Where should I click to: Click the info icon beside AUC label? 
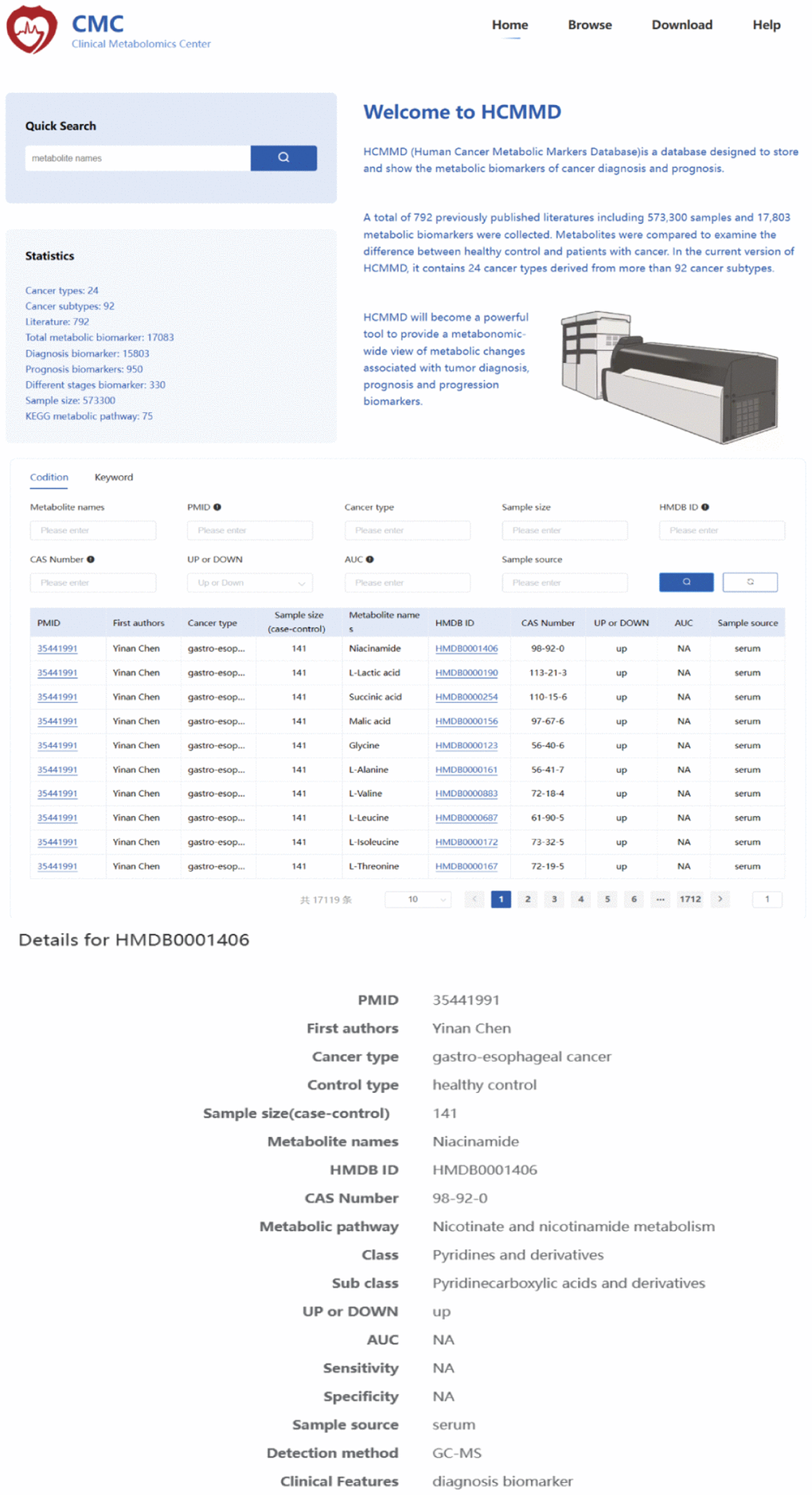(370, 560)
